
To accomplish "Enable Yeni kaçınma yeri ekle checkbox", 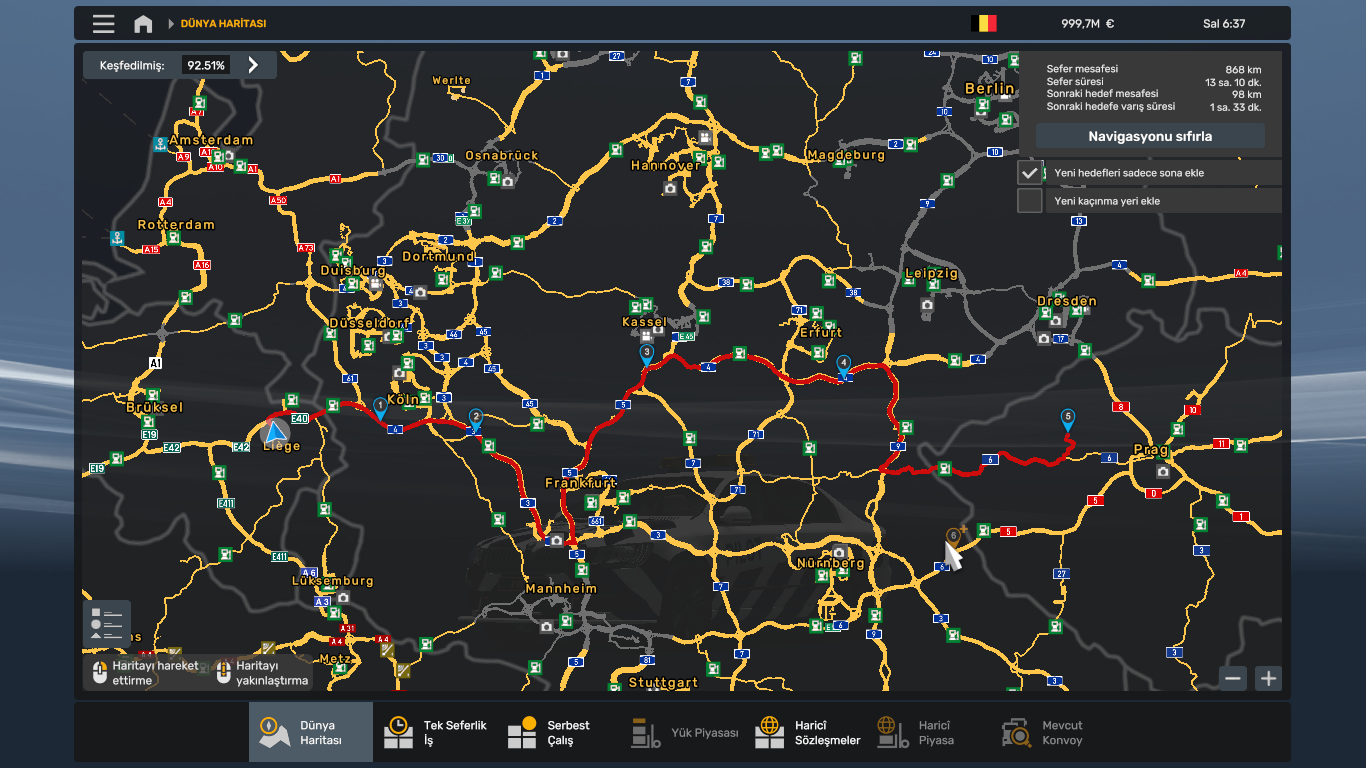I will [x=1030, y=201].
